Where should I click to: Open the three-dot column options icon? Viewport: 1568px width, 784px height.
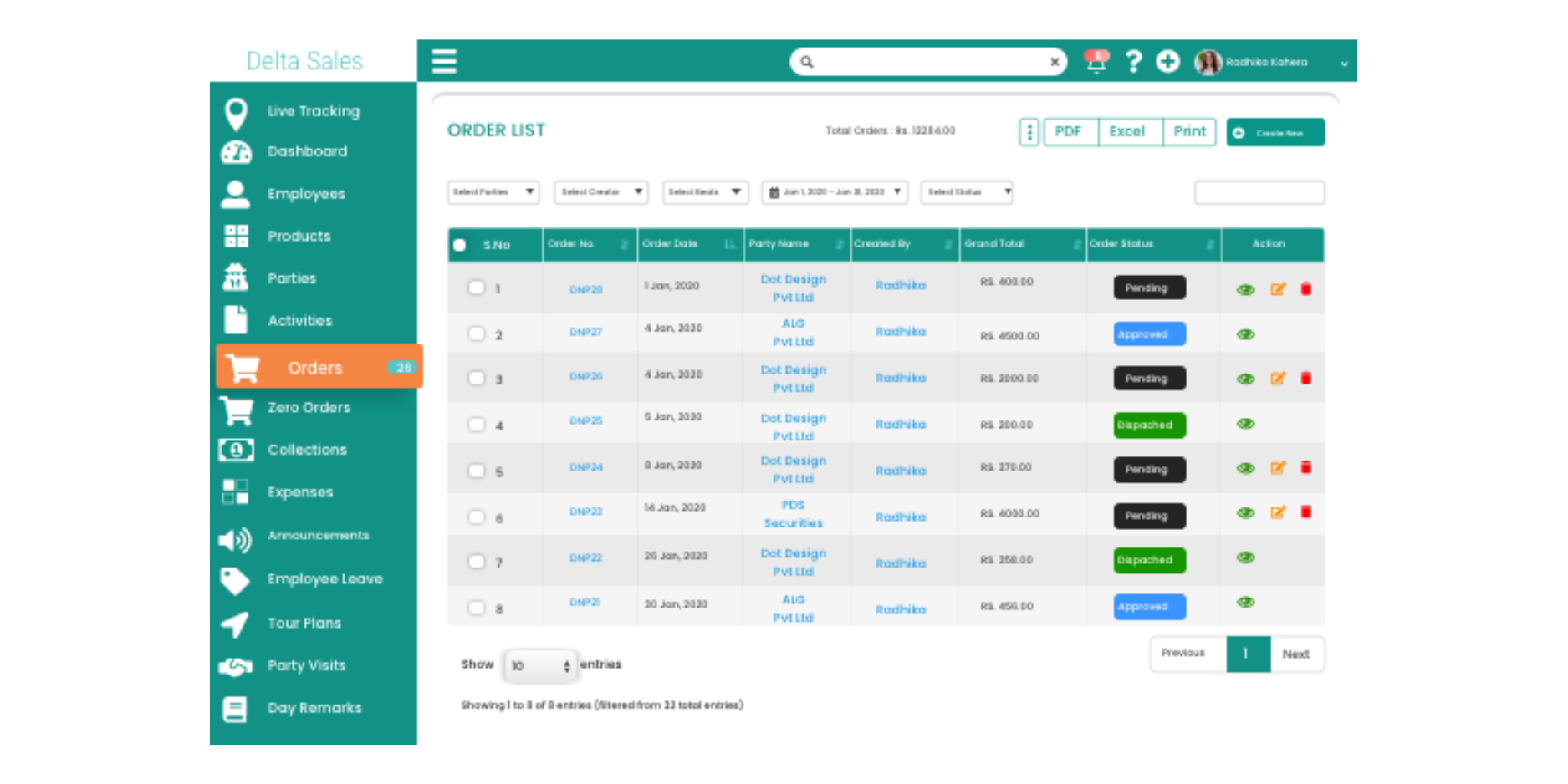point(1029,132)
